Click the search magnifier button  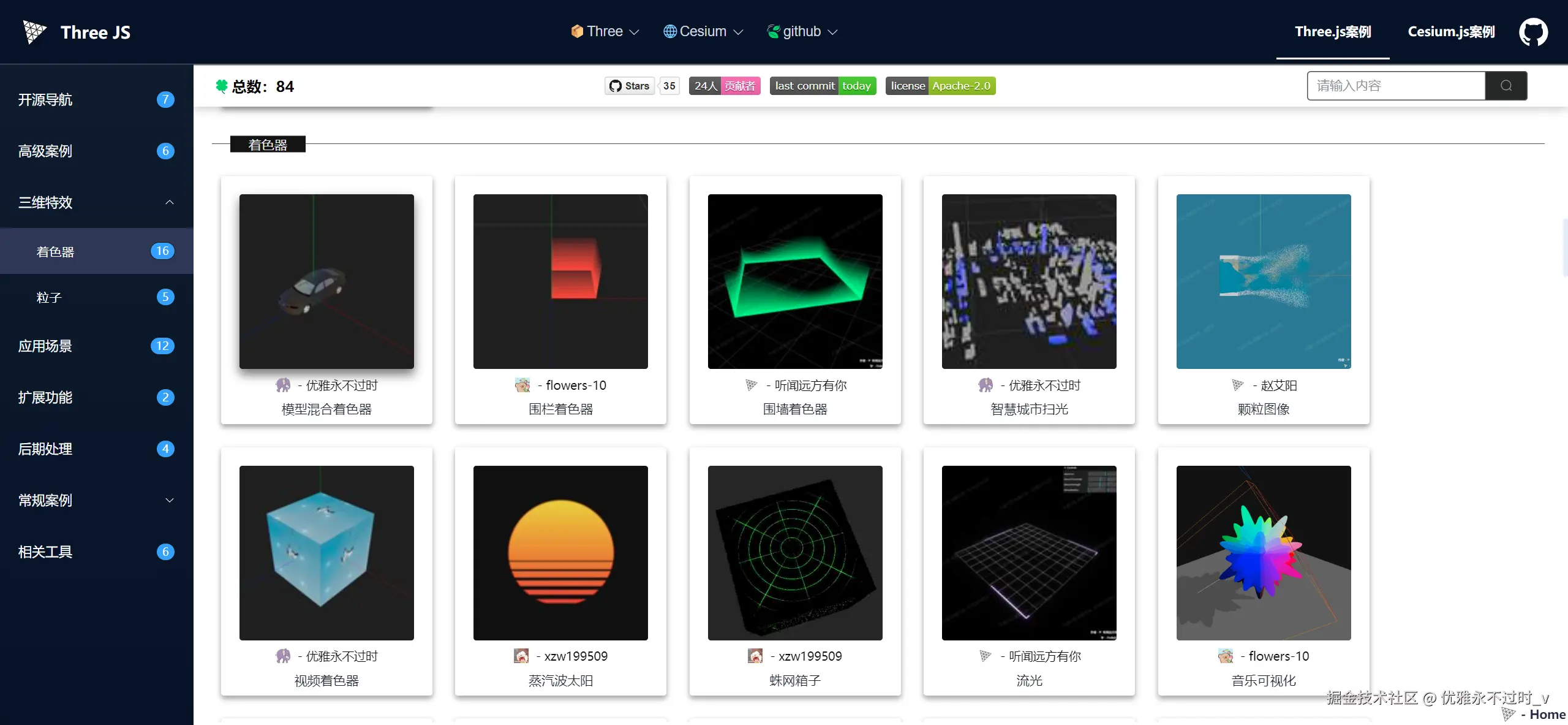(x=1506, y=86)
